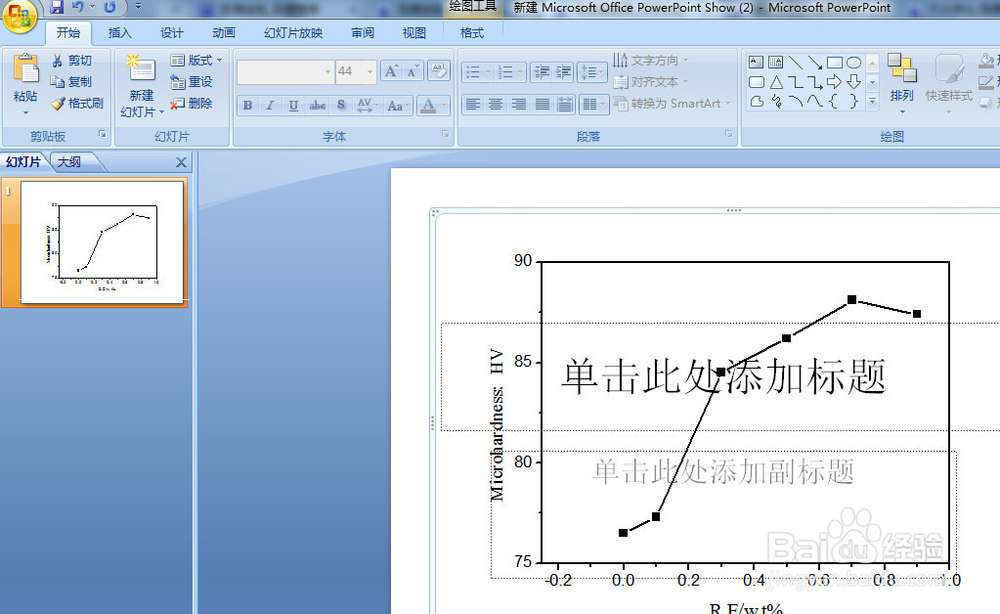Select the freeform shape tool

pos(756,101)
